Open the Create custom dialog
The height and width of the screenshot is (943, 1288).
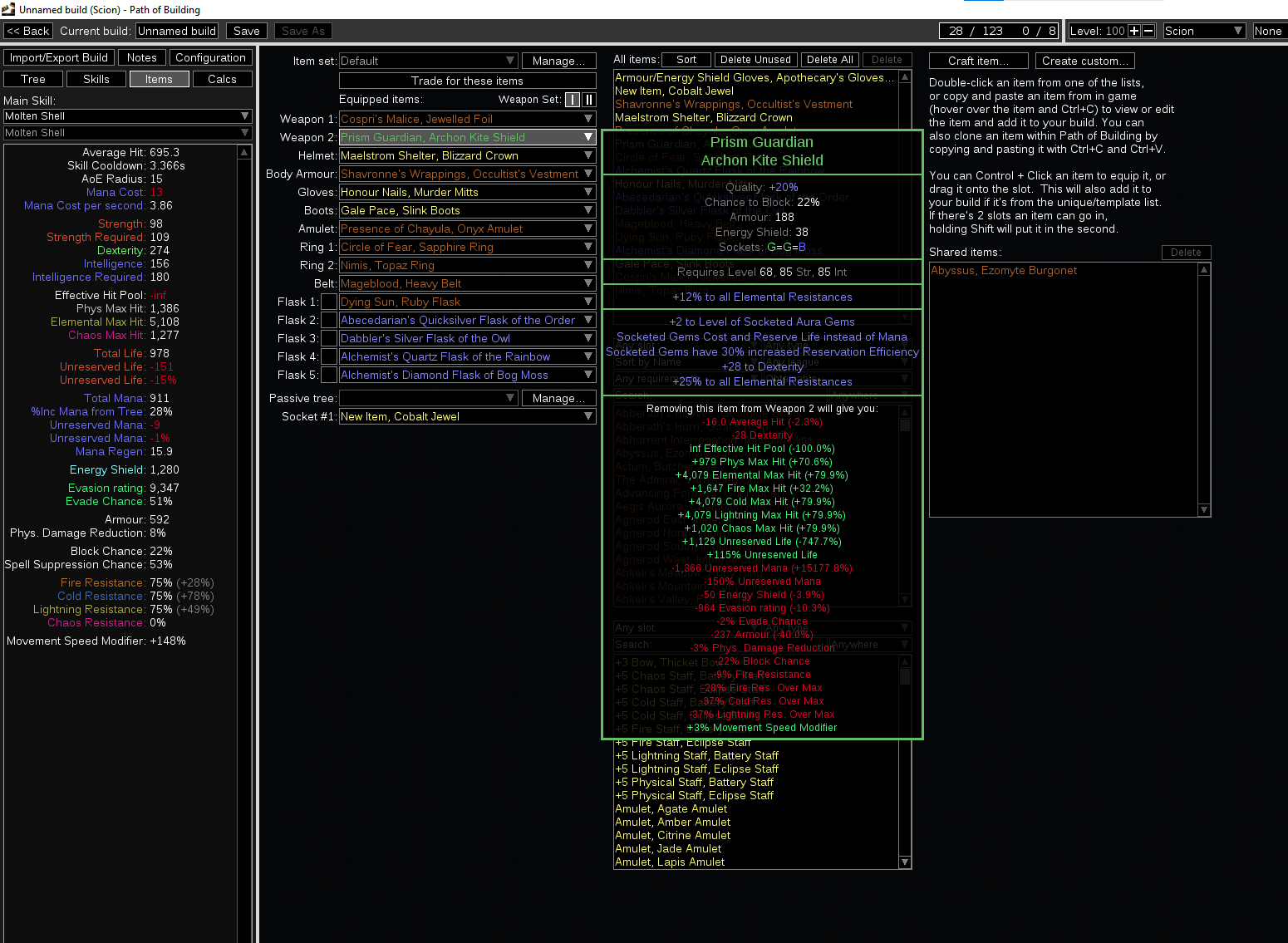pos(1085,61)
